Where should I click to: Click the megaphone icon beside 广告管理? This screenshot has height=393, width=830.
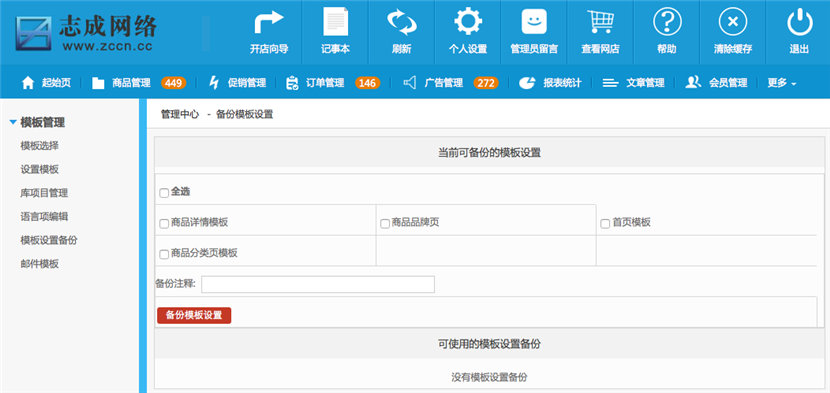coord(410,83)
